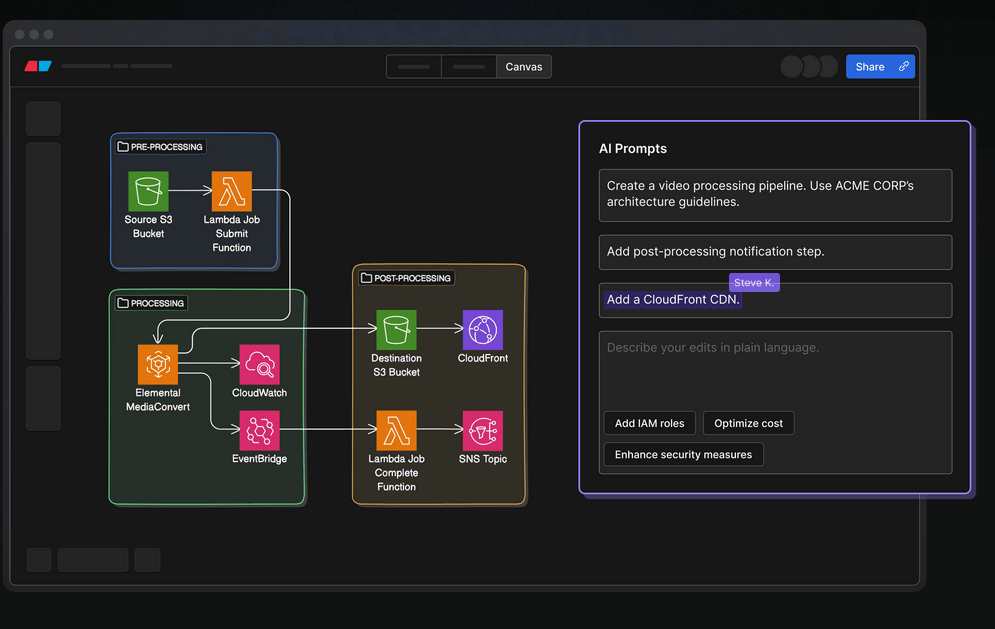Click the link icon on Share button

904,66
